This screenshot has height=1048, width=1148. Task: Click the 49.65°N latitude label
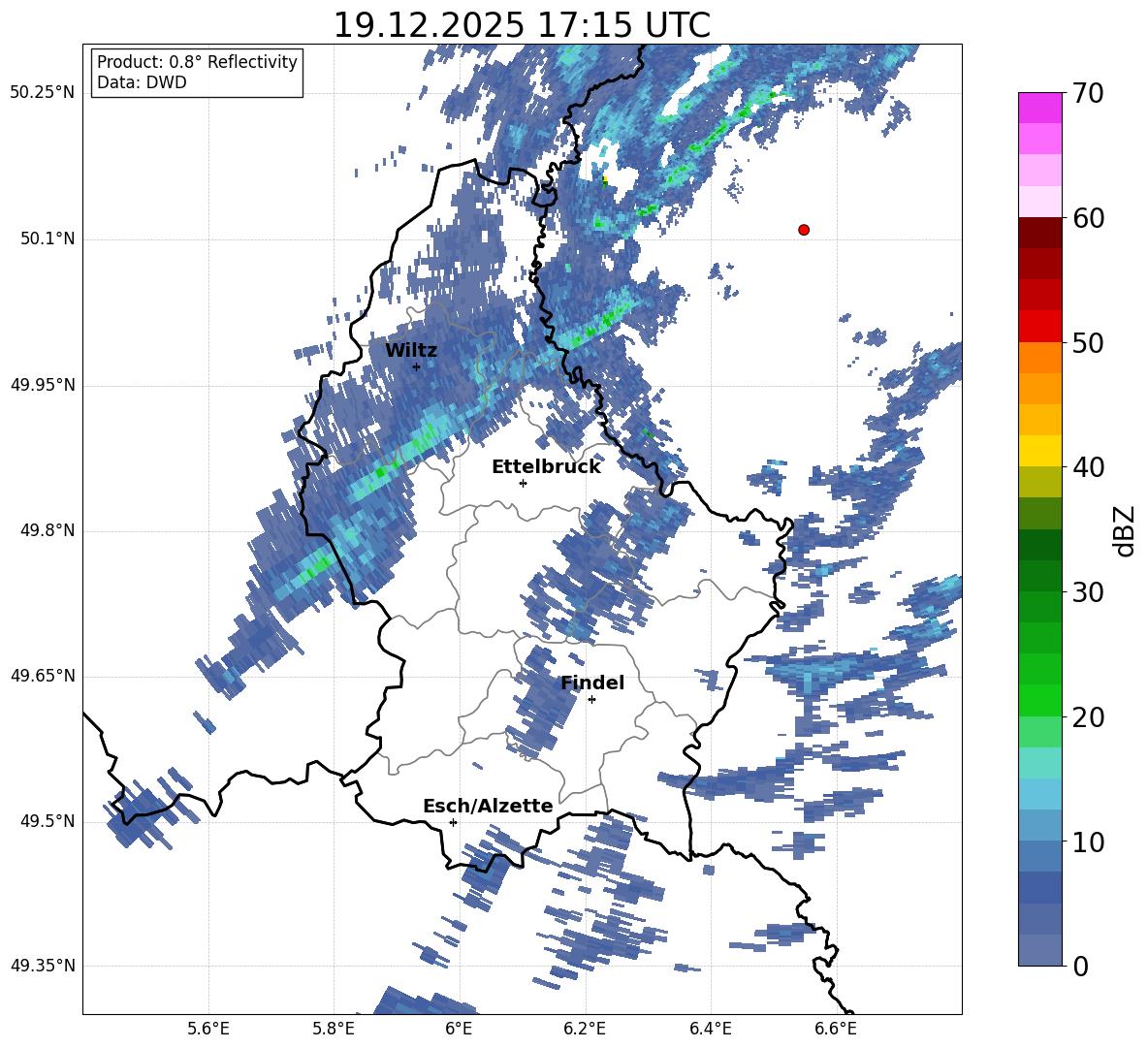click(43, 676)
